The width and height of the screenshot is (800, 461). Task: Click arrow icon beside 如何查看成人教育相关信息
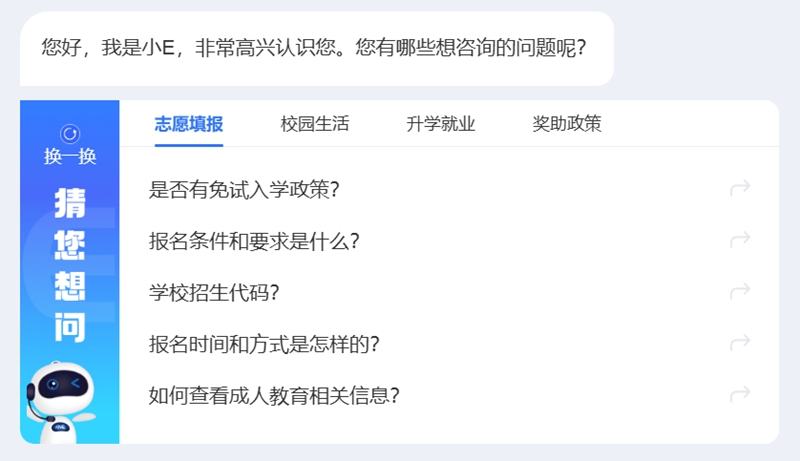(740, 395)
